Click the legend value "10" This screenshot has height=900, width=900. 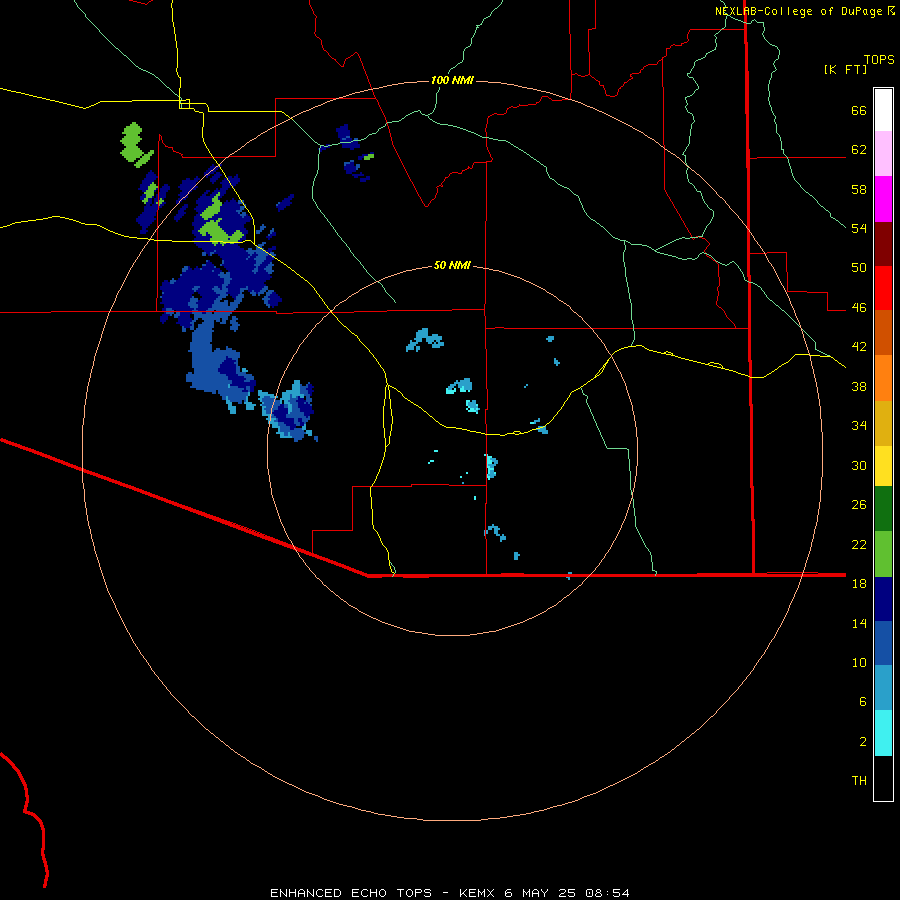point(859,663)
